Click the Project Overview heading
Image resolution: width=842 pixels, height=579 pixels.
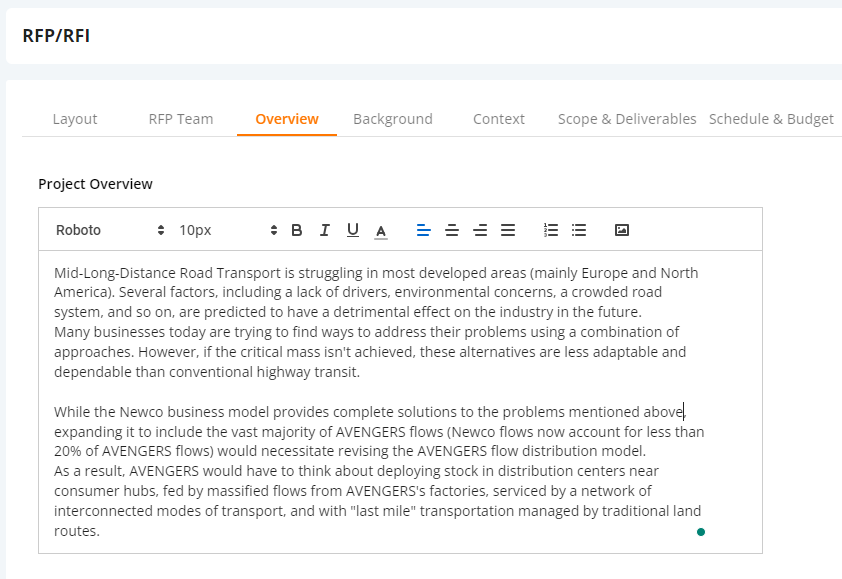click(96, 184)
